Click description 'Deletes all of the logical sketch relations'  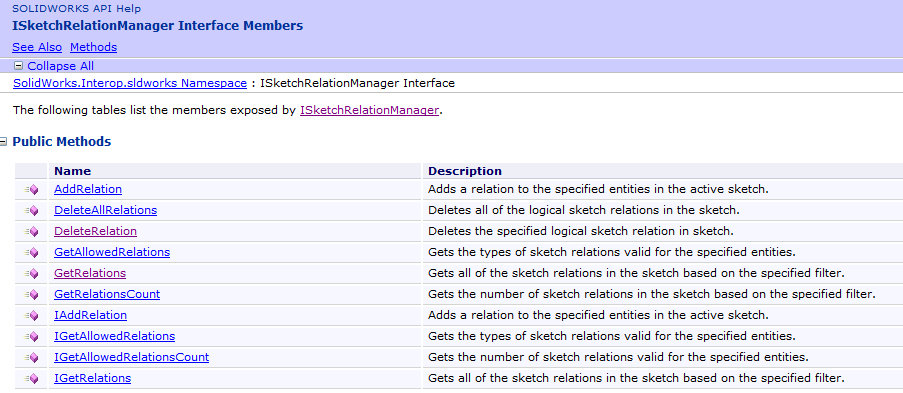coord(583,210)
